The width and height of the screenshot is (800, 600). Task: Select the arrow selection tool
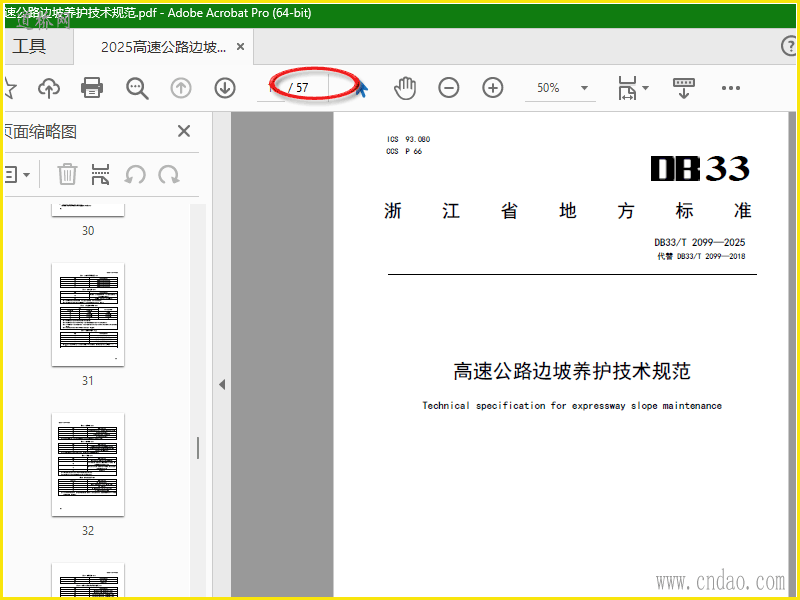tap(362, 89)
